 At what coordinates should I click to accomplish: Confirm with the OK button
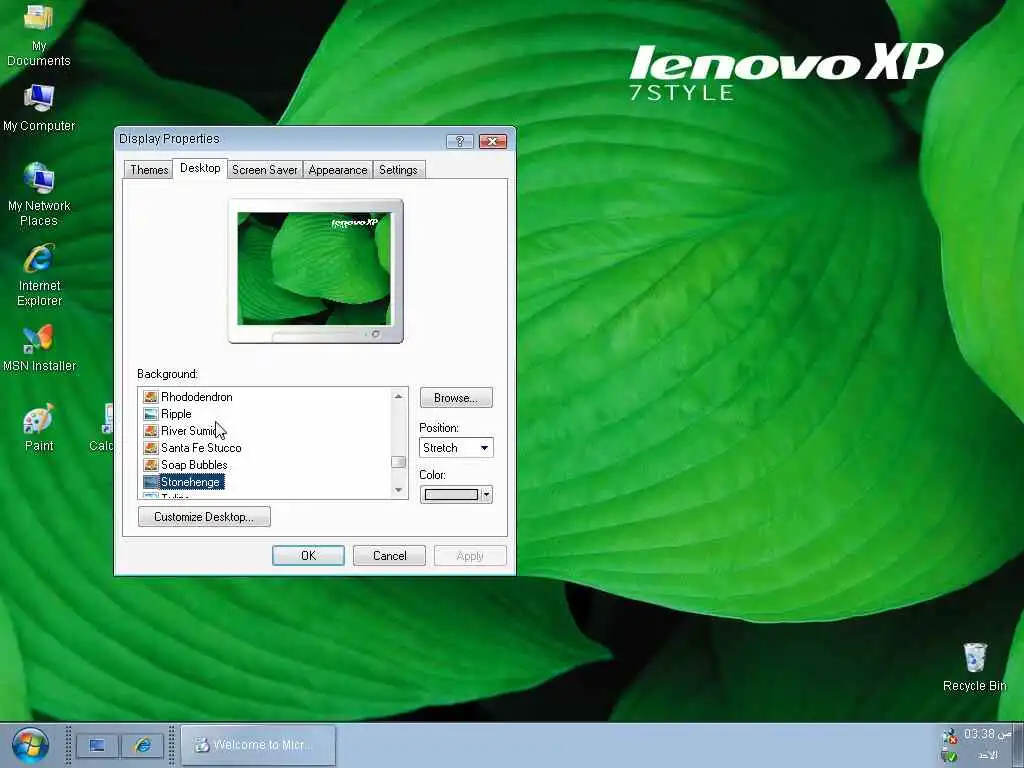pos(308,556)
